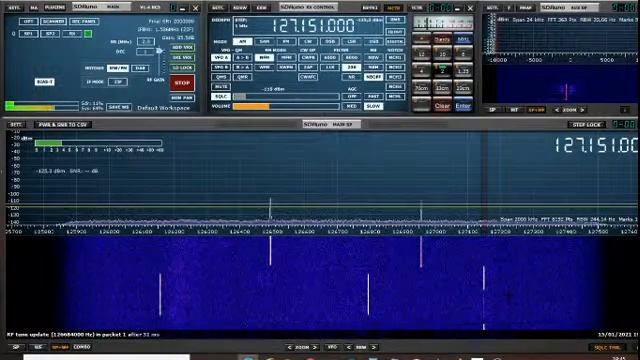Screen dimensions: 640x360
Task: Click Zoom right arrow in Main SP
Action: point(315,347)
